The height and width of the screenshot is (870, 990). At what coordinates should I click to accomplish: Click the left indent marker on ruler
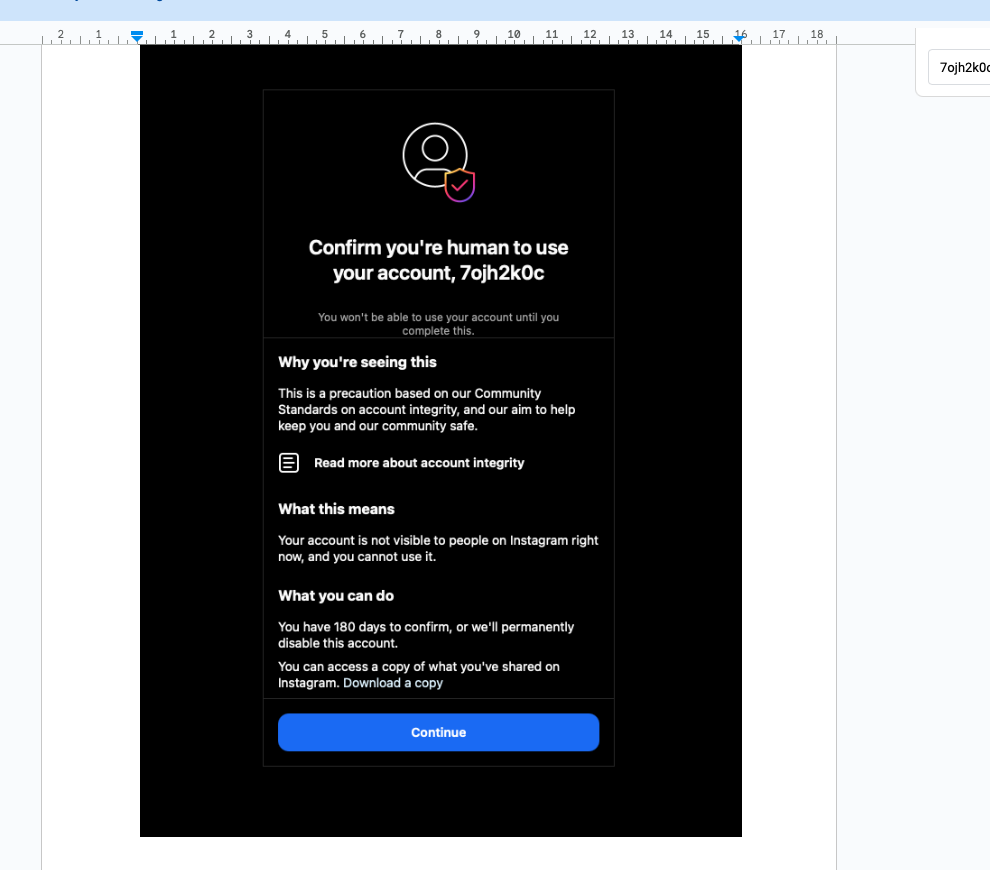pos(137,37)
